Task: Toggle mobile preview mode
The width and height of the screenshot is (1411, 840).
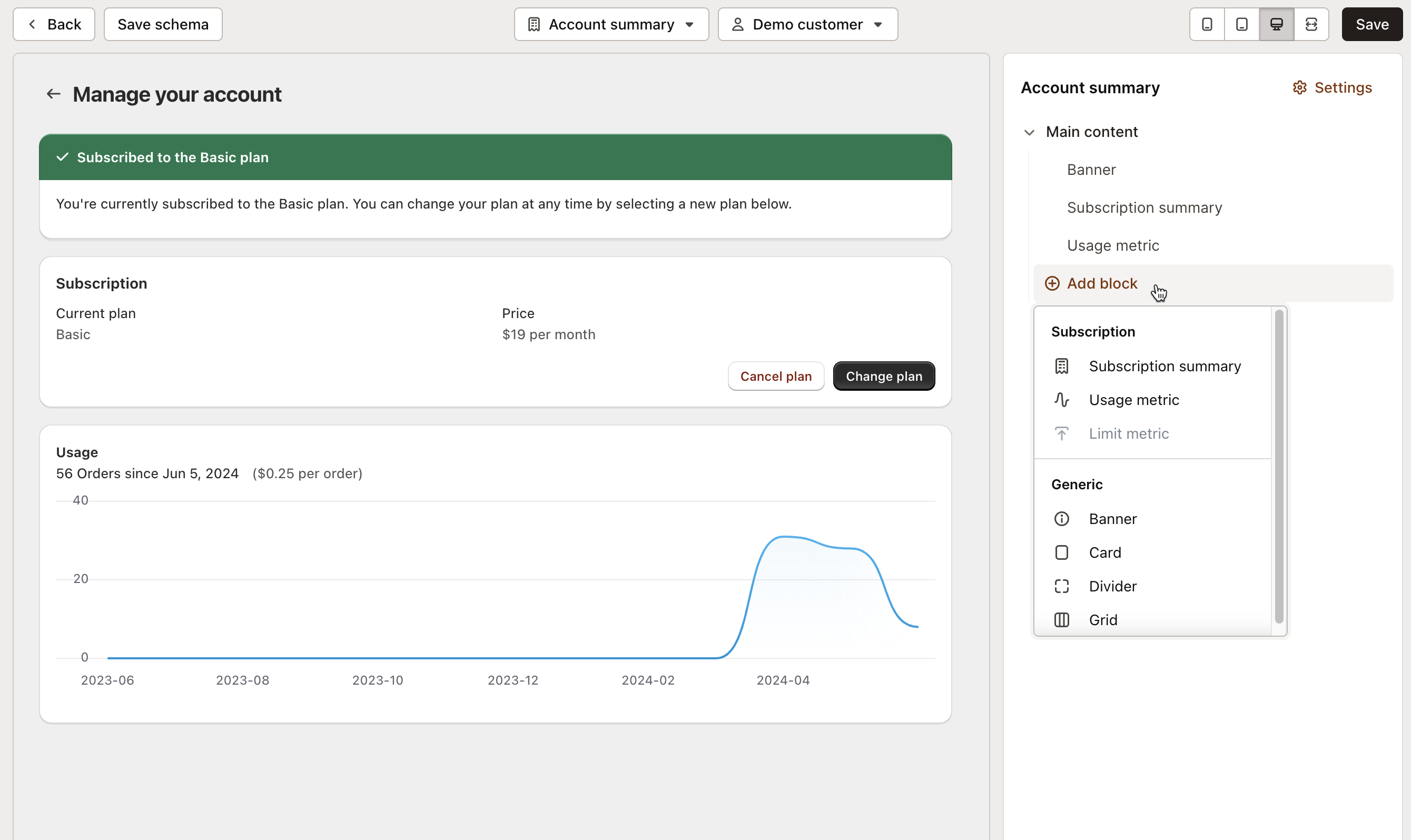Action: coord(1207,24)
